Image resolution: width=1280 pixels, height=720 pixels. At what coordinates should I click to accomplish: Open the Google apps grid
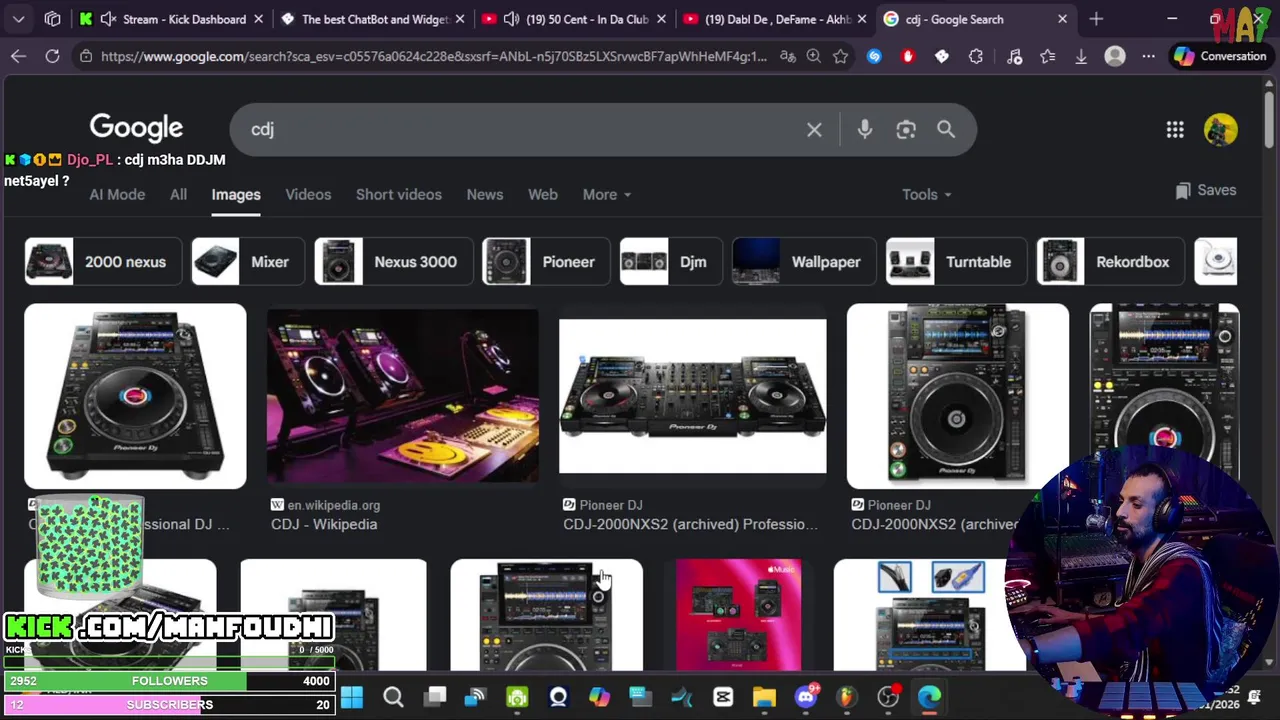(1175, 130)
